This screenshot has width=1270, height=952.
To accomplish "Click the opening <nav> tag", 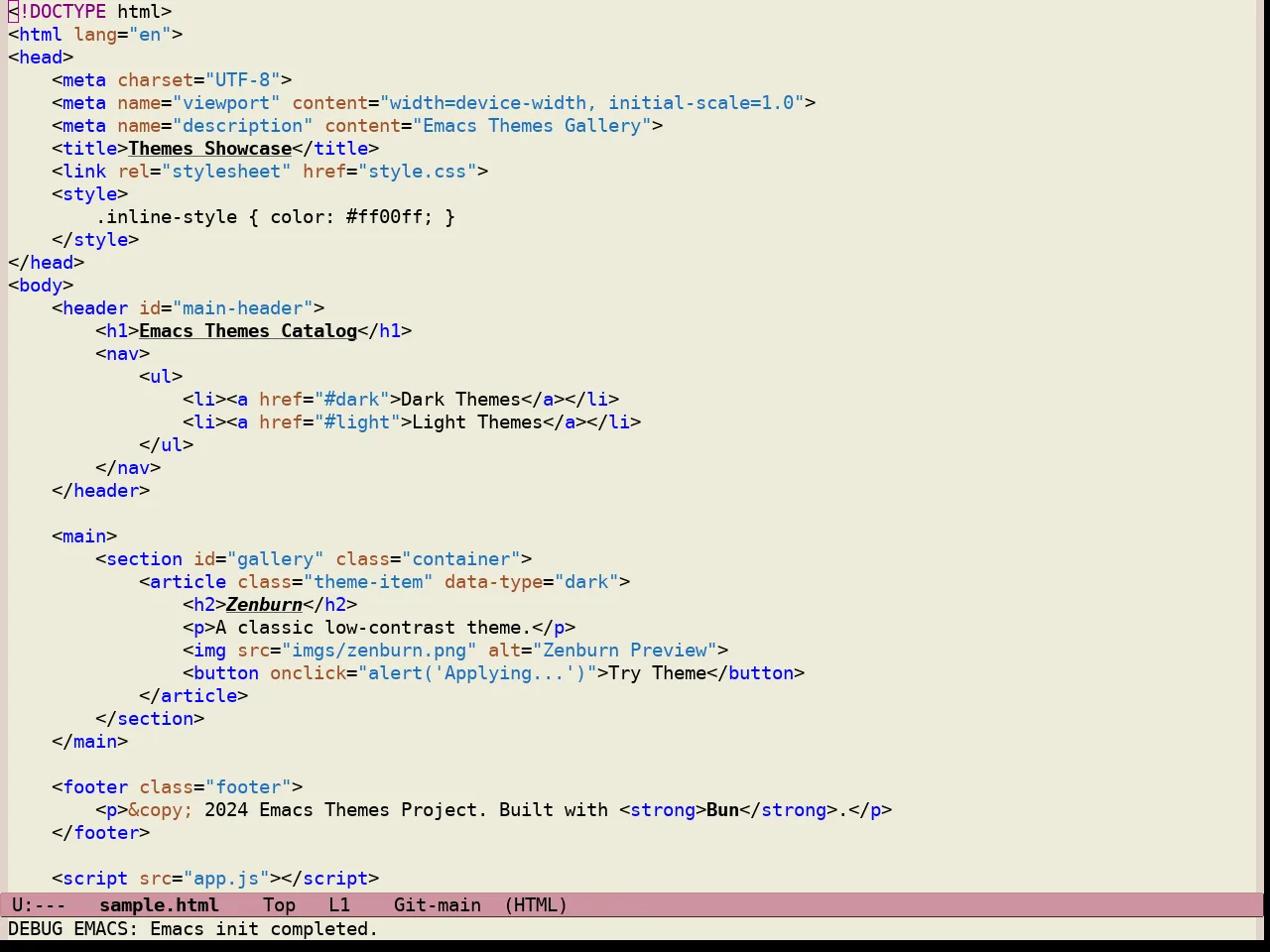I will [x=123, y=354].
